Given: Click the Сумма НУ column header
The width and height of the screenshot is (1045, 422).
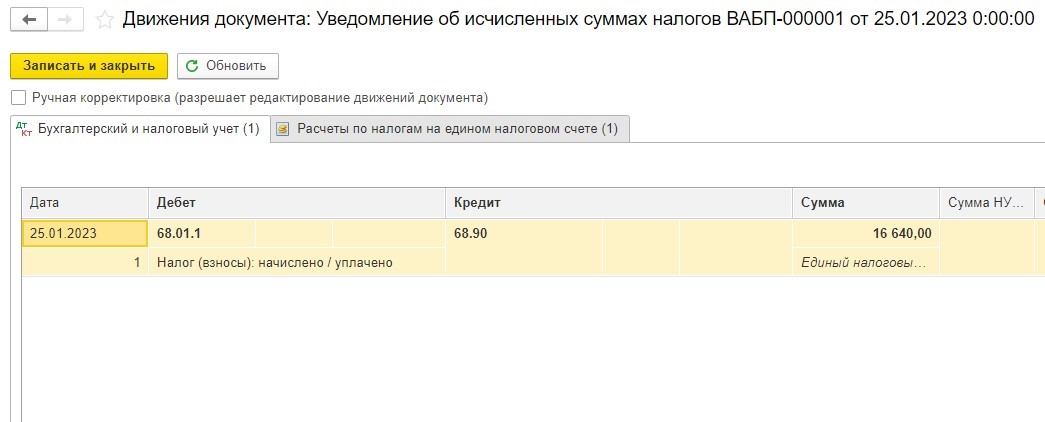Looking at the screenshot, I should (987, 203).
